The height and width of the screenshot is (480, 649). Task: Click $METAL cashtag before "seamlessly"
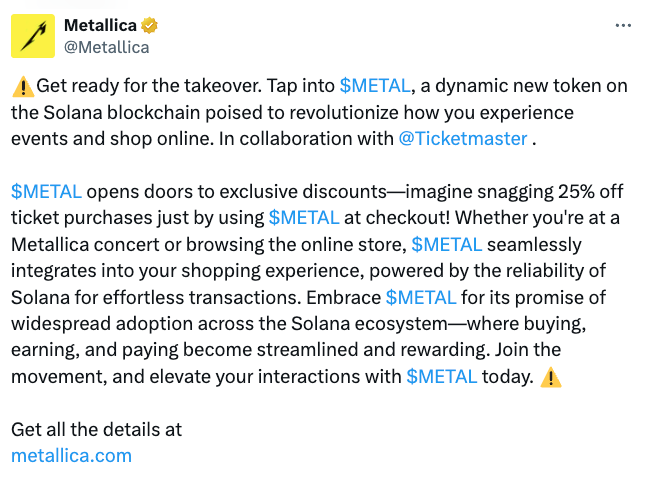tap(447, 244)
